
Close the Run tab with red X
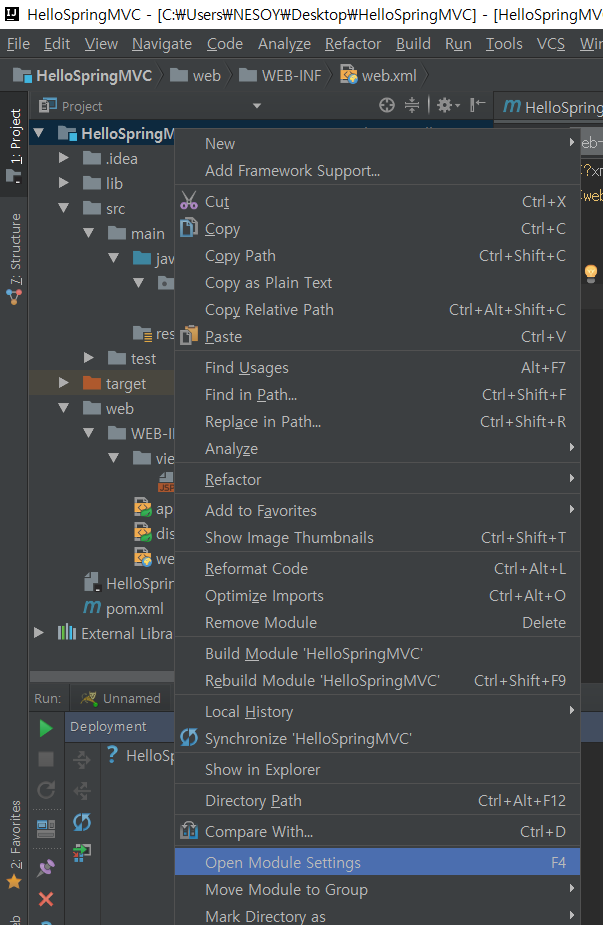(46, 899)
